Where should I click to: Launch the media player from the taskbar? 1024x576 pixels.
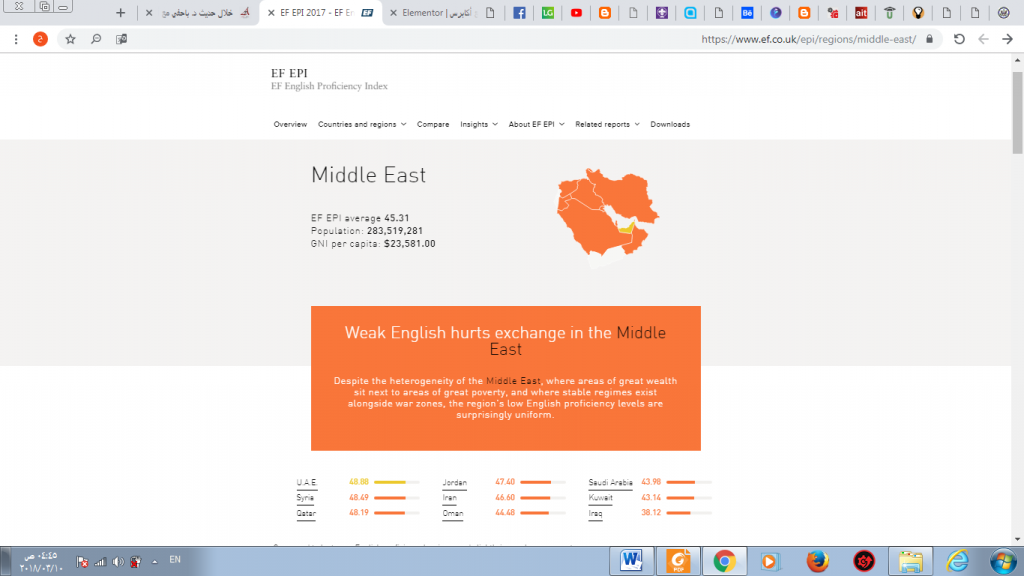[770, 561]
